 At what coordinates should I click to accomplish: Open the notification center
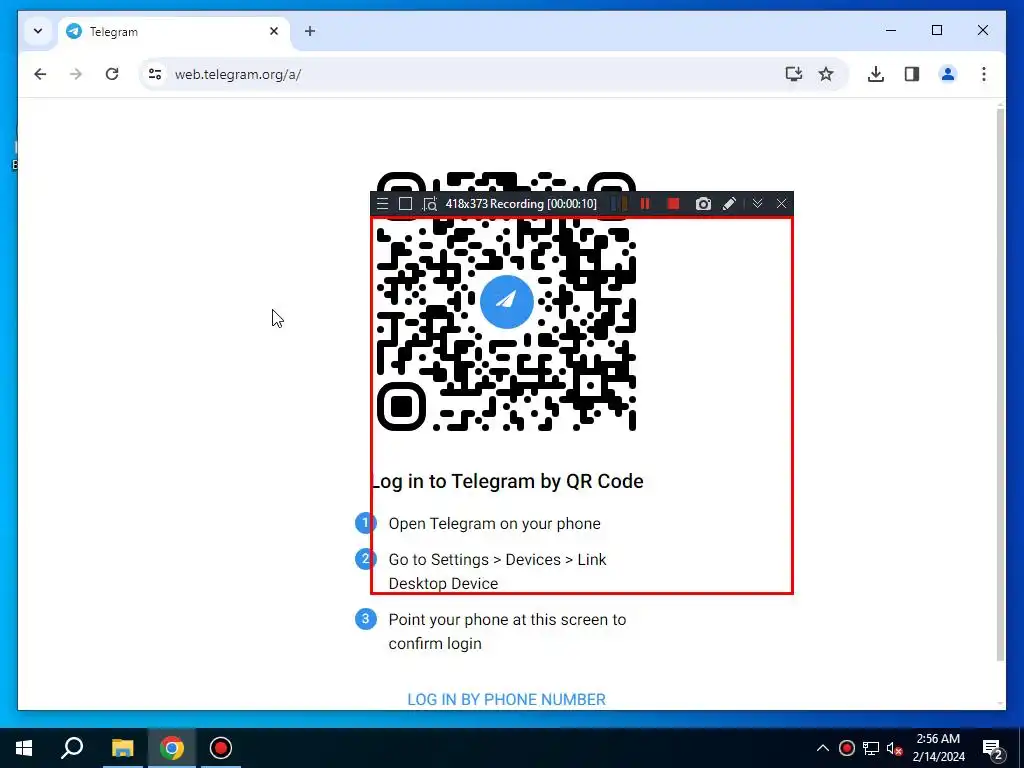pos(992,748)
